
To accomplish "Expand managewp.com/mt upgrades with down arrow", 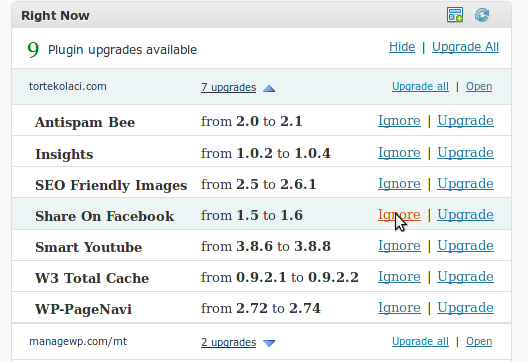I will click(269, 343).
